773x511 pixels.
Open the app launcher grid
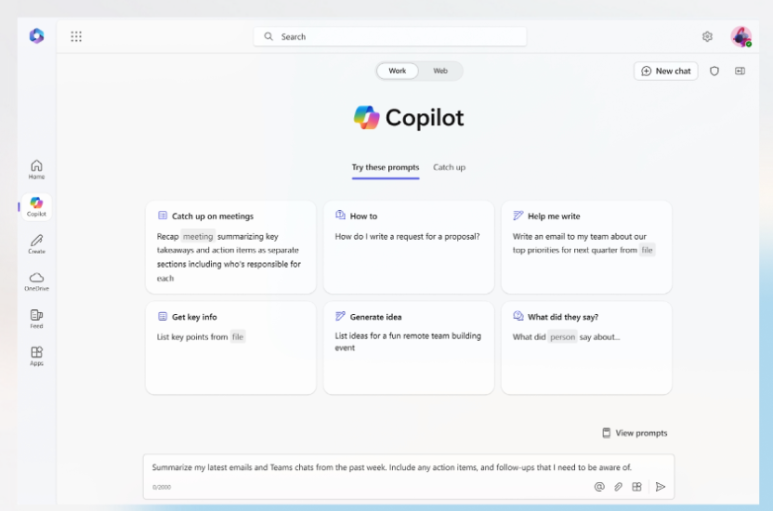(76, 36)
